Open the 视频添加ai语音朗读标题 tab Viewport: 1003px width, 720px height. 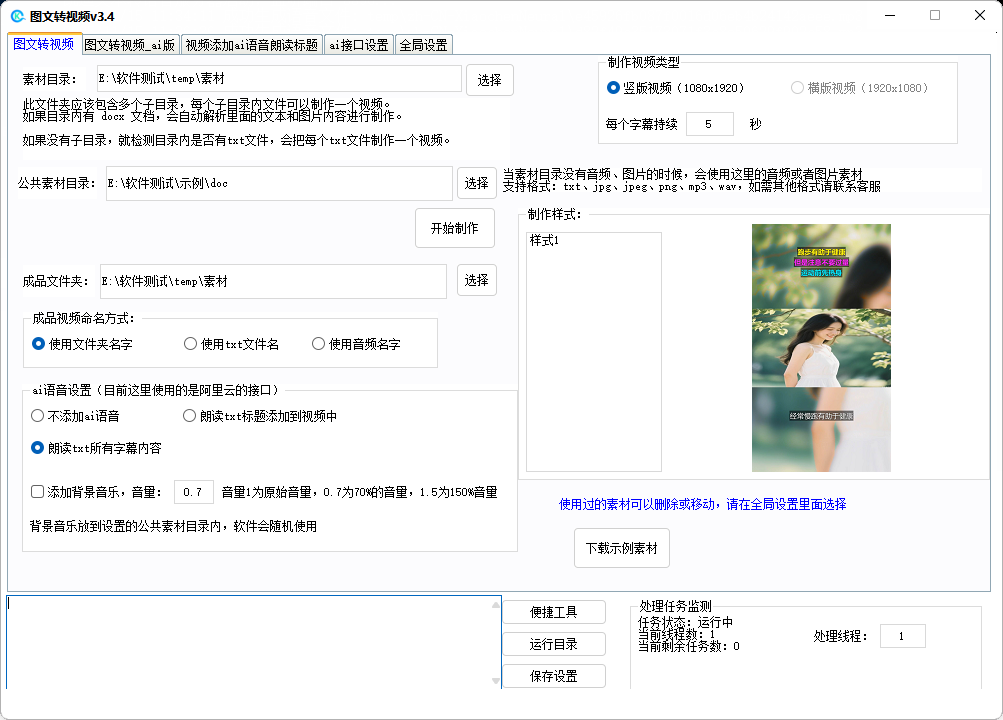coord(252,45)
